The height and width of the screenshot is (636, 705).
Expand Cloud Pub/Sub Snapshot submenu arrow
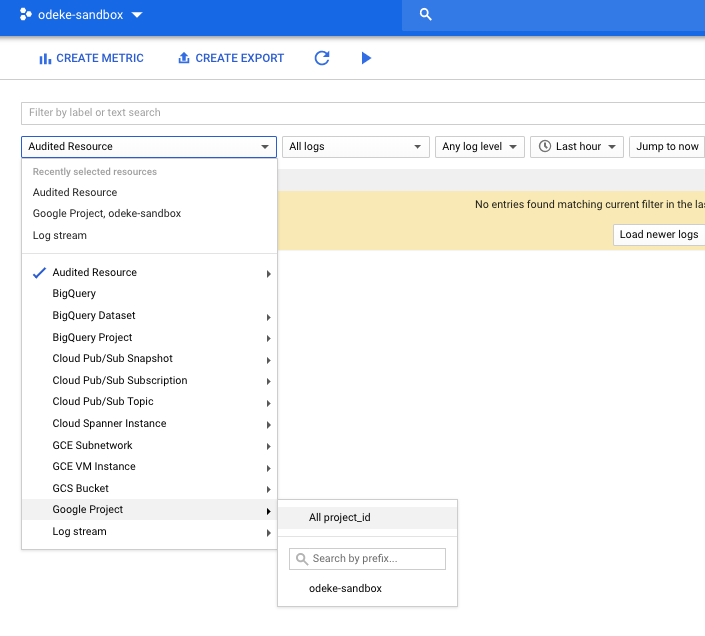point(268,360)
